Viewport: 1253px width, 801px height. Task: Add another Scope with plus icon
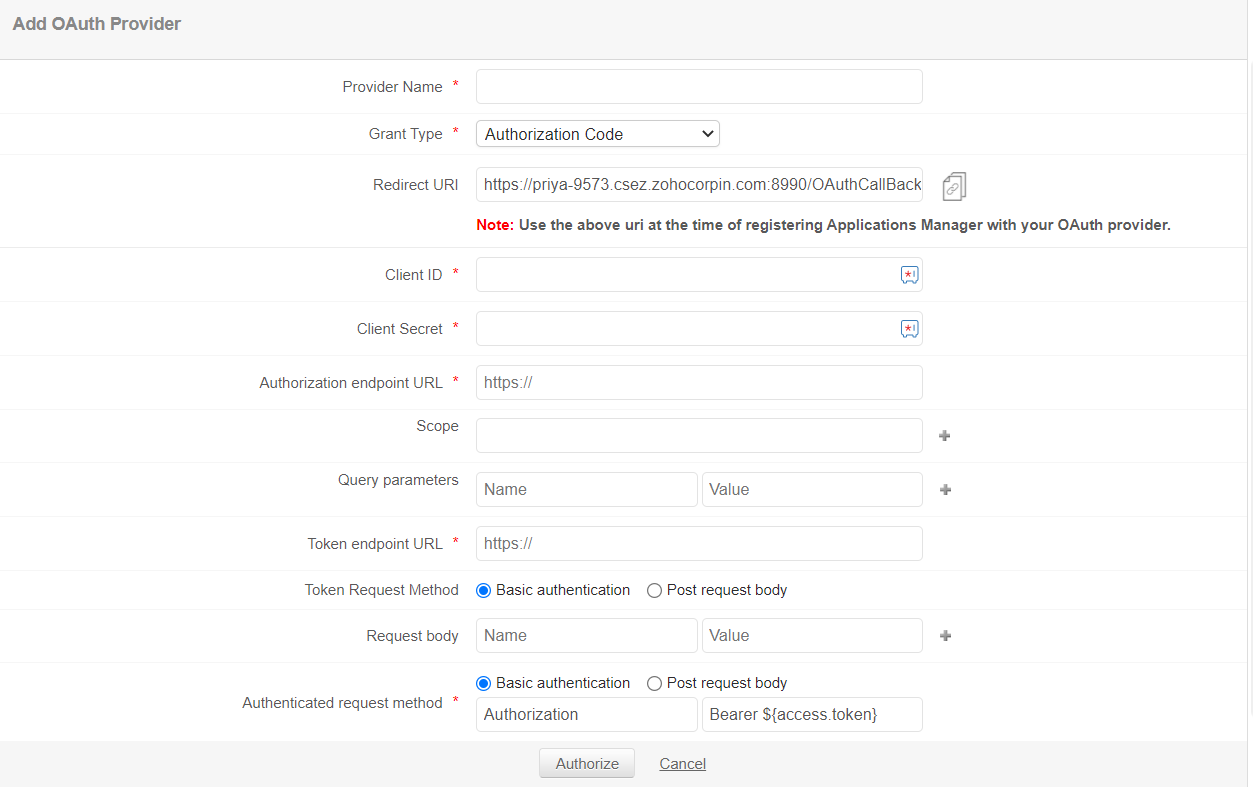(944, 436)
